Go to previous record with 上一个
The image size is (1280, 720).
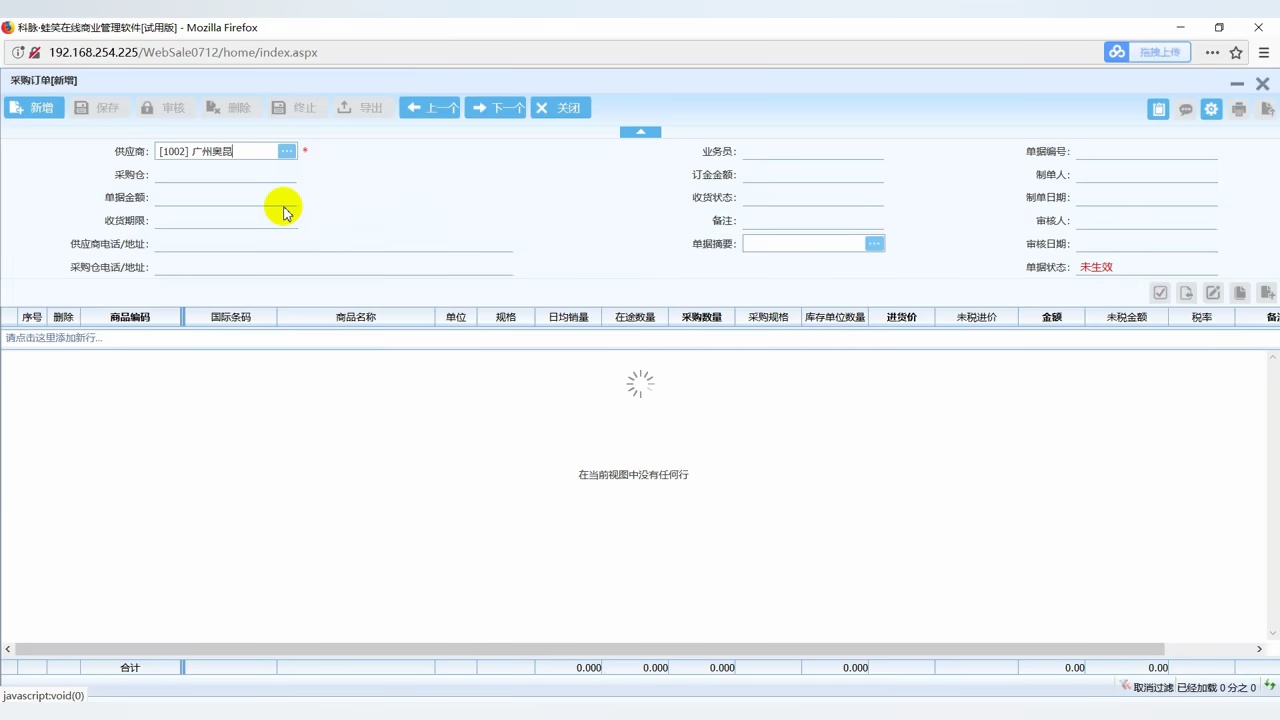(430, 108)
